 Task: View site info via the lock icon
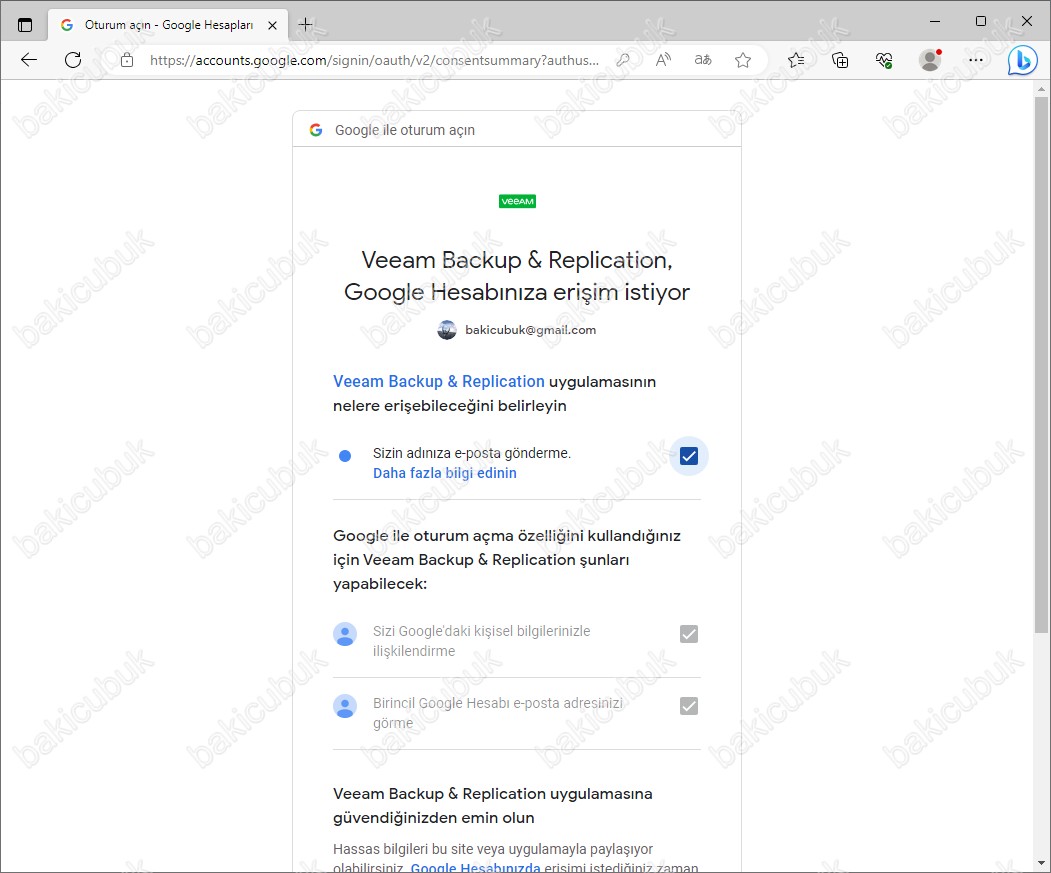click(127, 60)
